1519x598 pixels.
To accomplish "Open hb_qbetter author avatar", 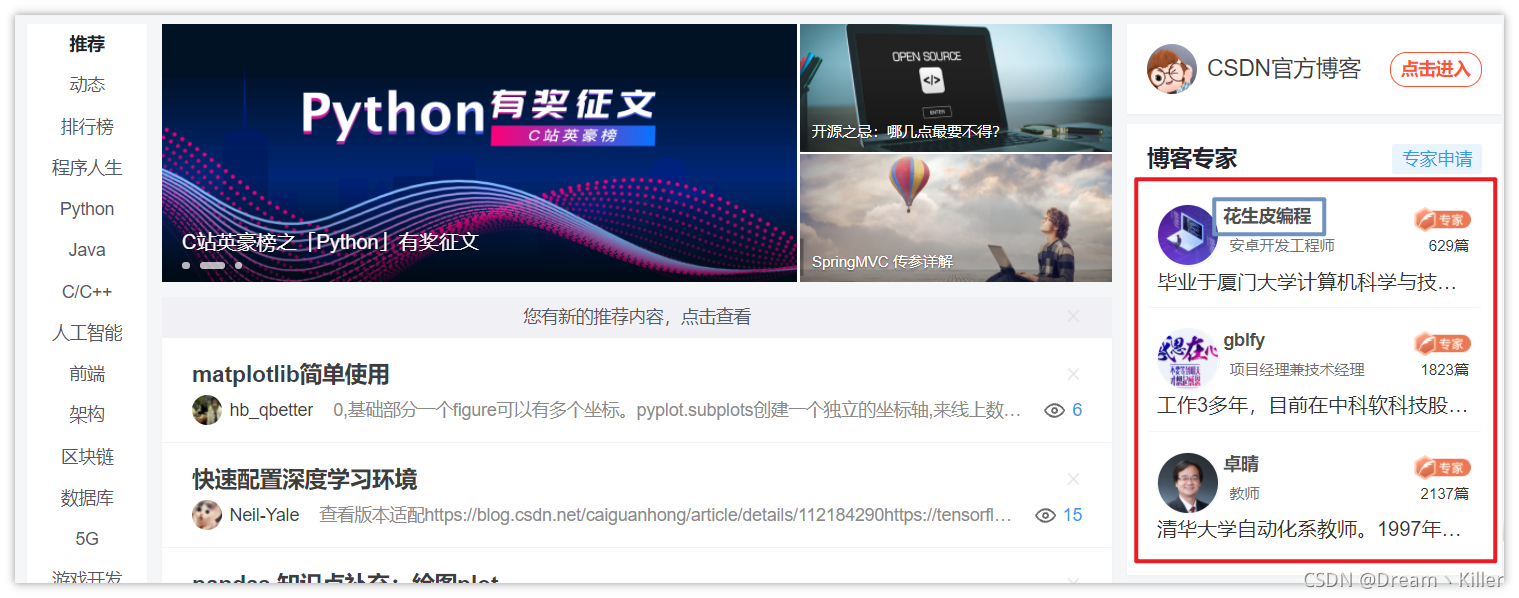I will tap(207, 410).
